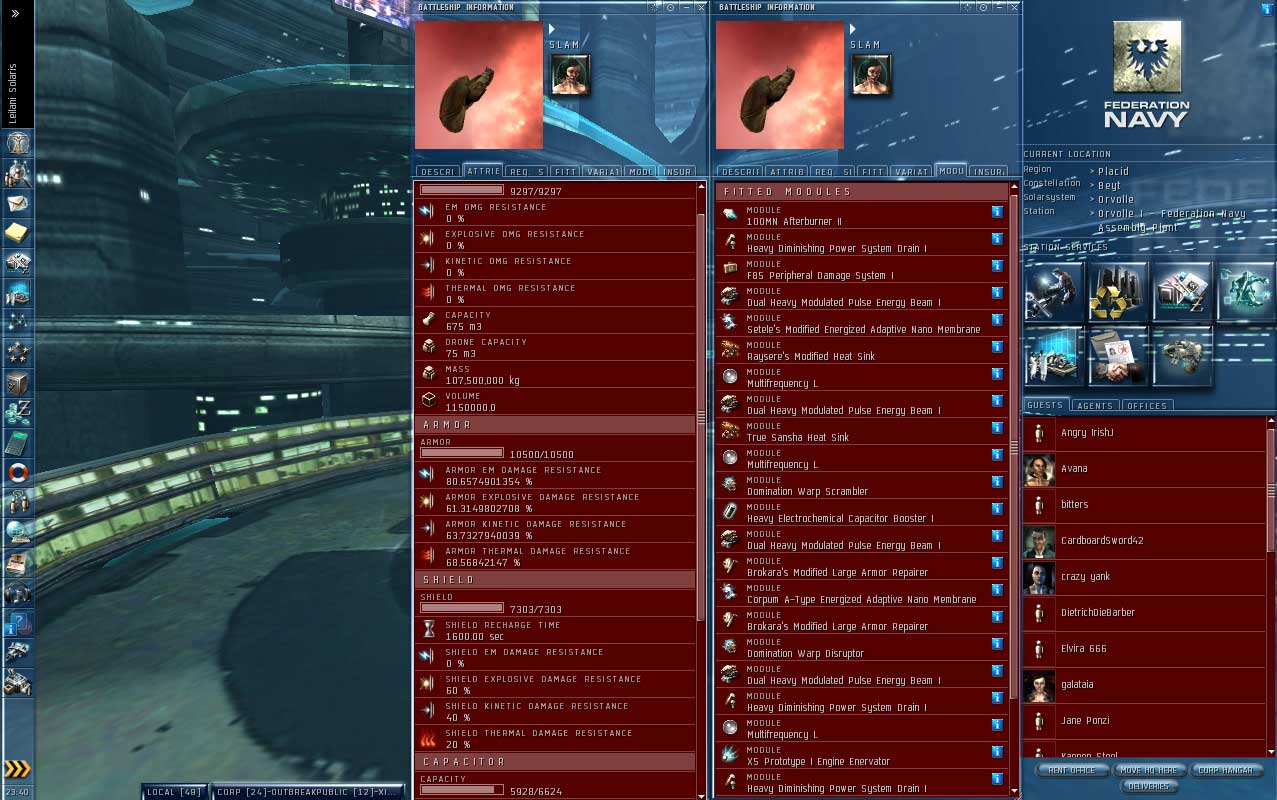This screenshot has height=800, width=1277.
Task: Switch to ATTRIB tab in right battleship window
Action: 787,172
